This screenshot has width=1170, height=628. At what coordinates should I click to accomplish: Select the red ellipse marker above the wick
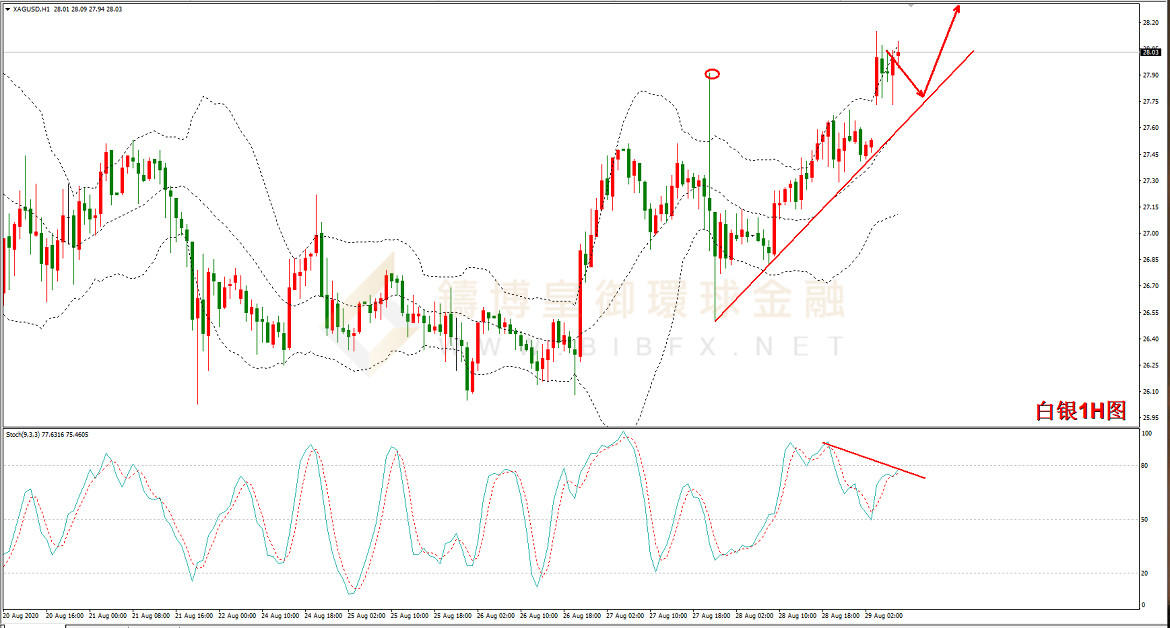[711, 73]
